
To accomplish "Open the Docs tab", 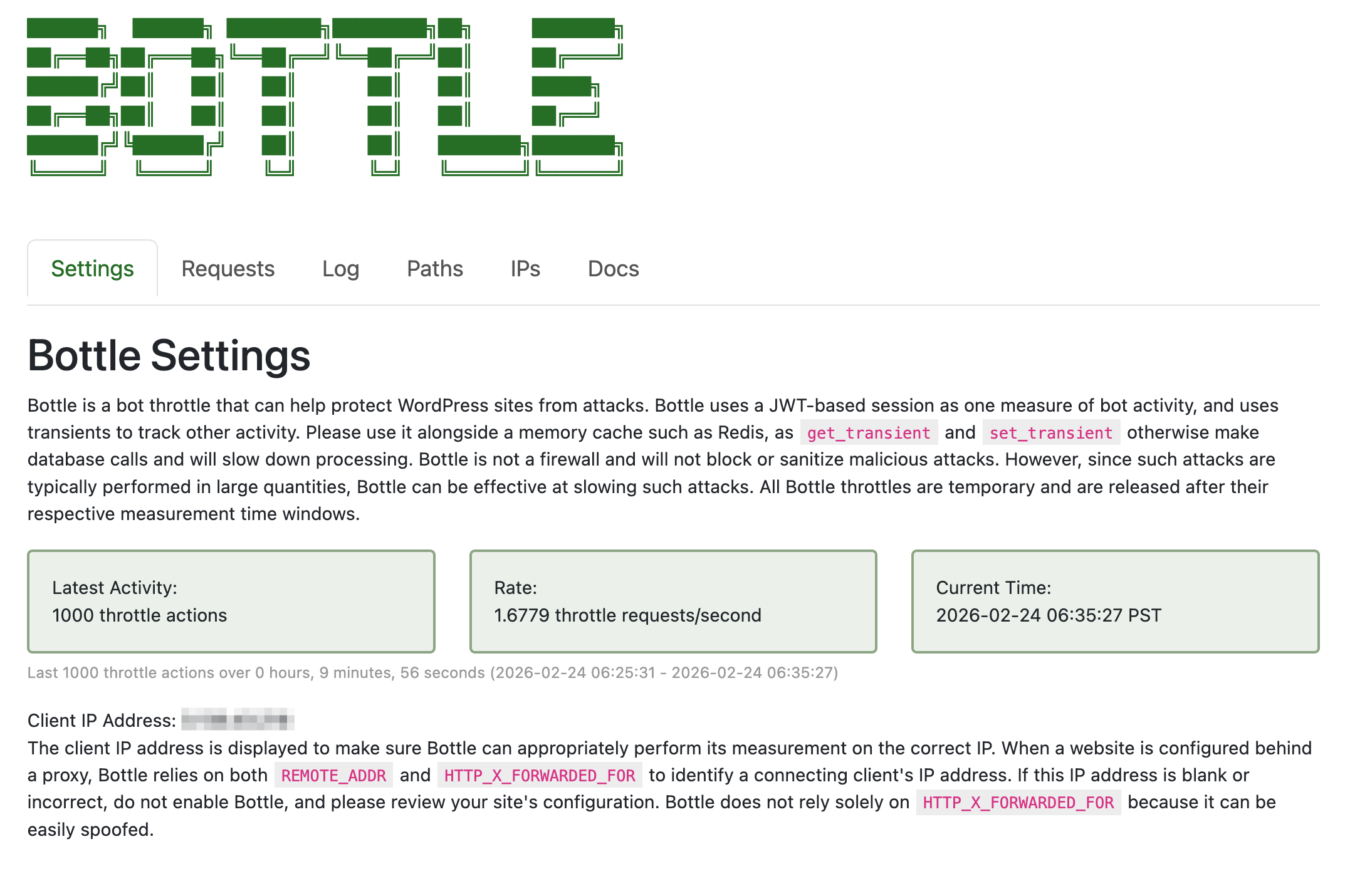I will point(613,269).
